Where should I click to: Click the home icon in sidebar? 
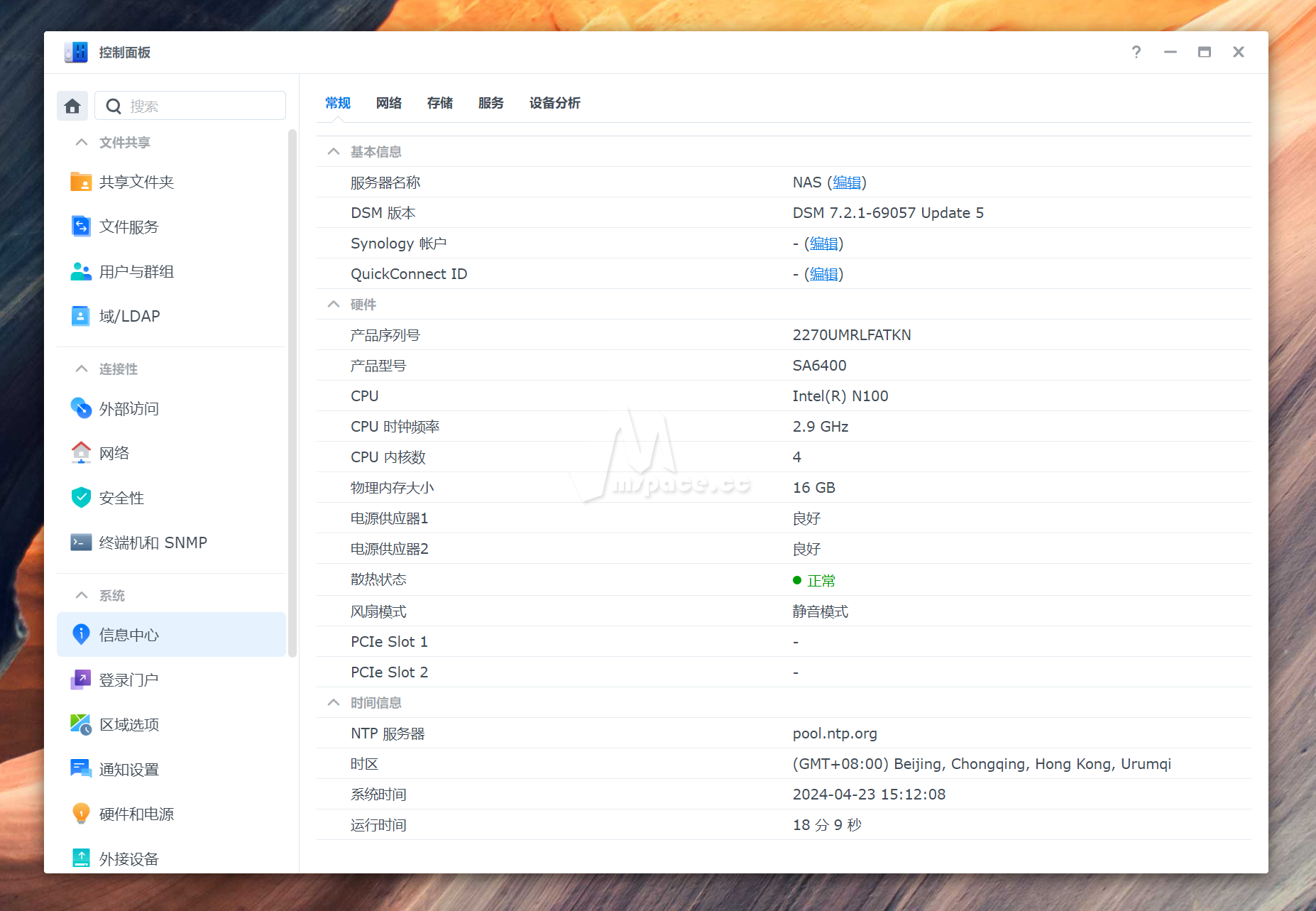click(72, 106)
